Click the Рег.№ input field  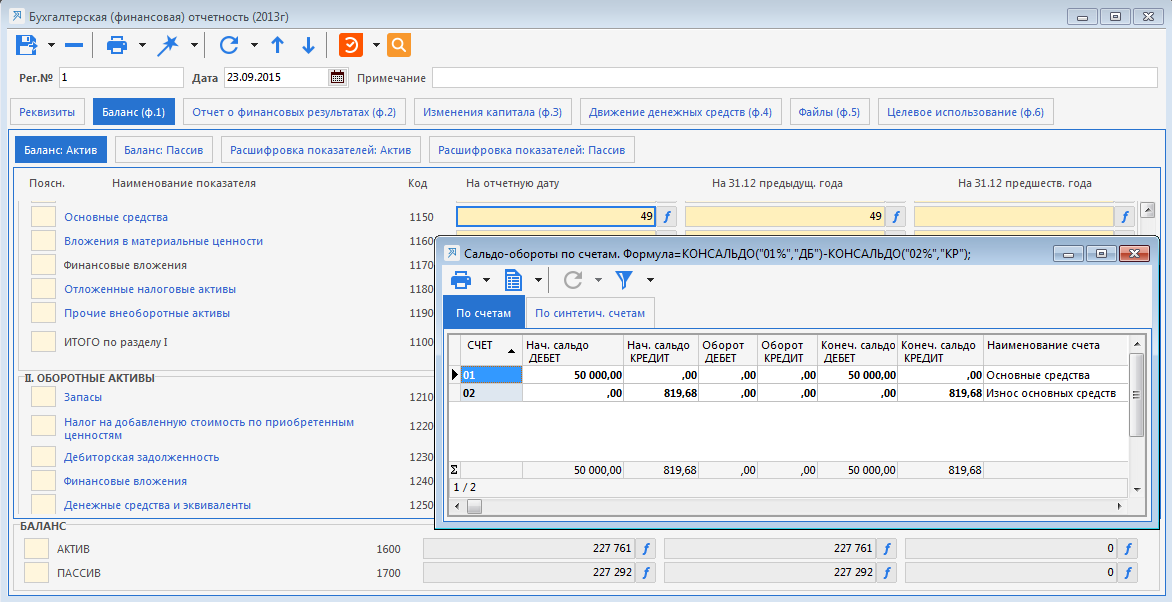[x=121, y=77]
